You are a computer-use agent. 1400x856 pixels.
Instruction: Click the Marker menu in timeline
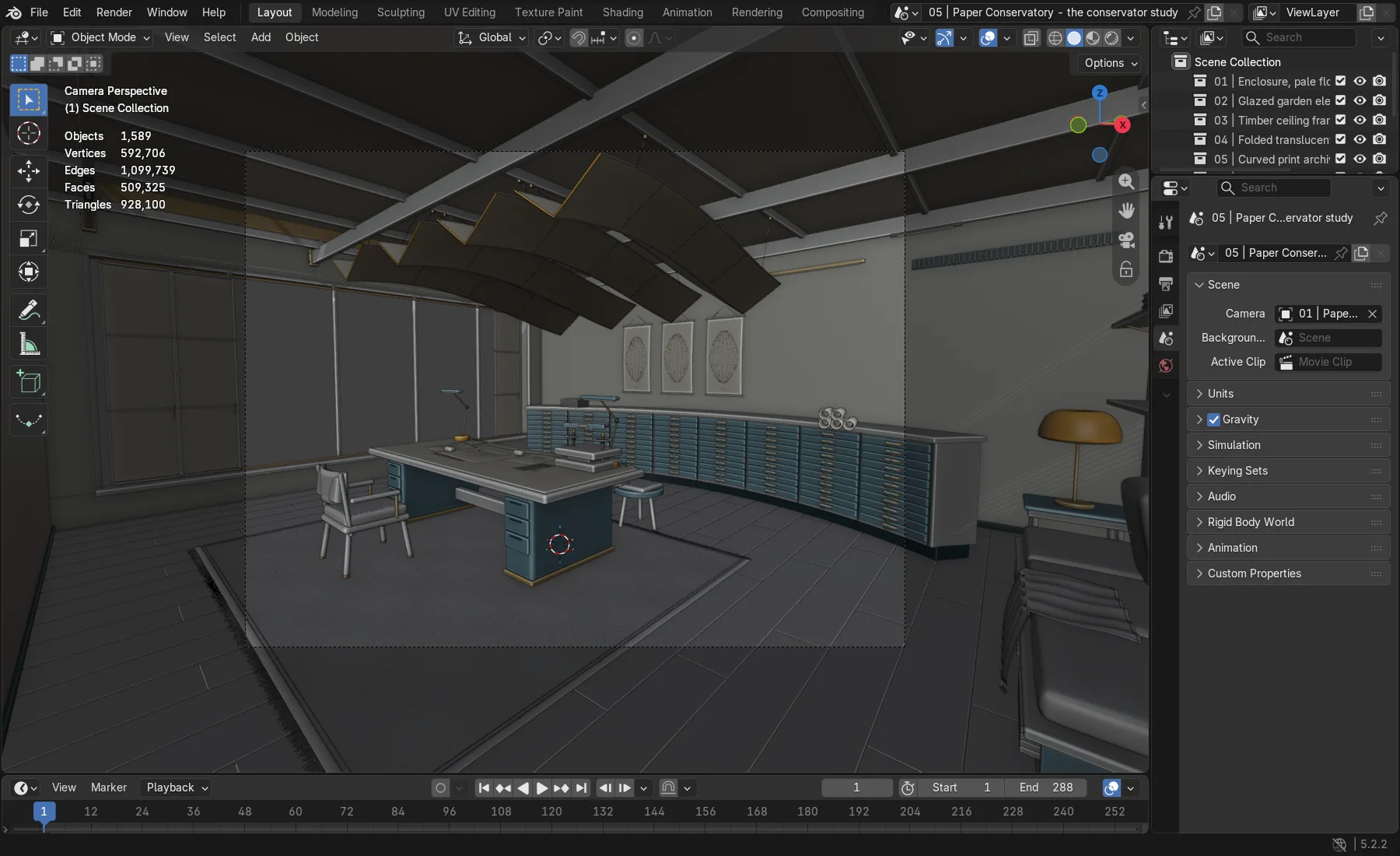click(108, 788)
